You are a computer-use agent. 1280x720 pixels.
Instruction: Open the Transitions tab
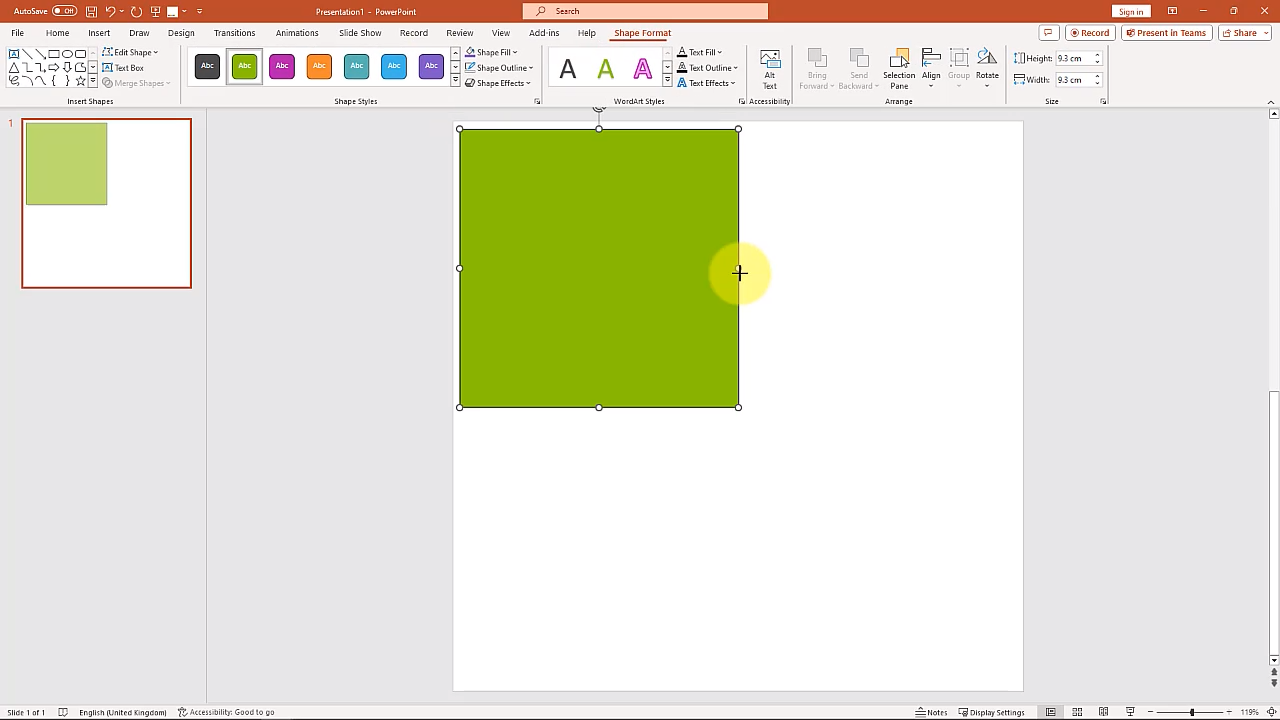[234, 33]
